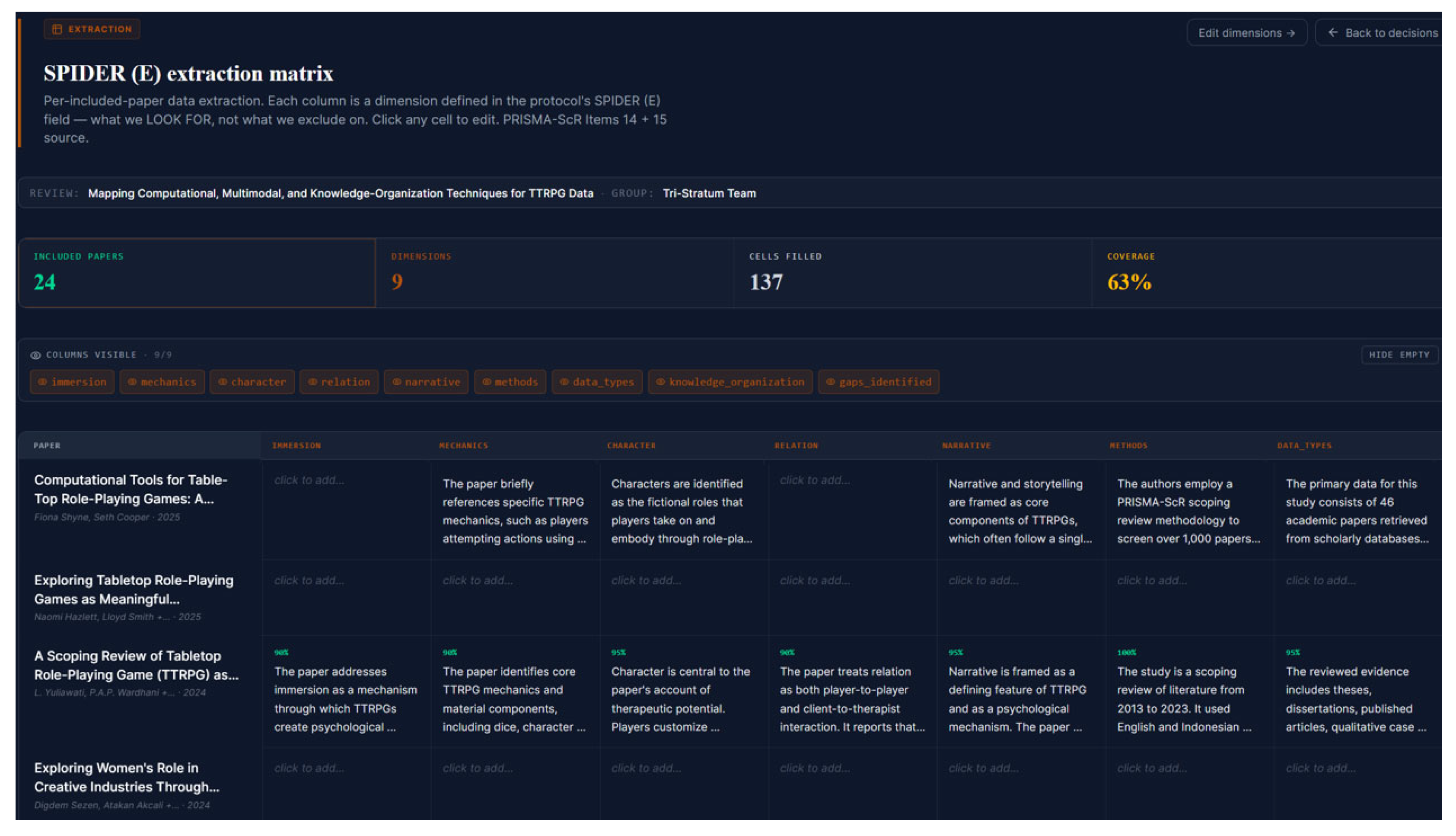Toggle visibility of the knowledge_organization column
The width and height of the screenshot is (1456, 836).
[x=730, y=382]
